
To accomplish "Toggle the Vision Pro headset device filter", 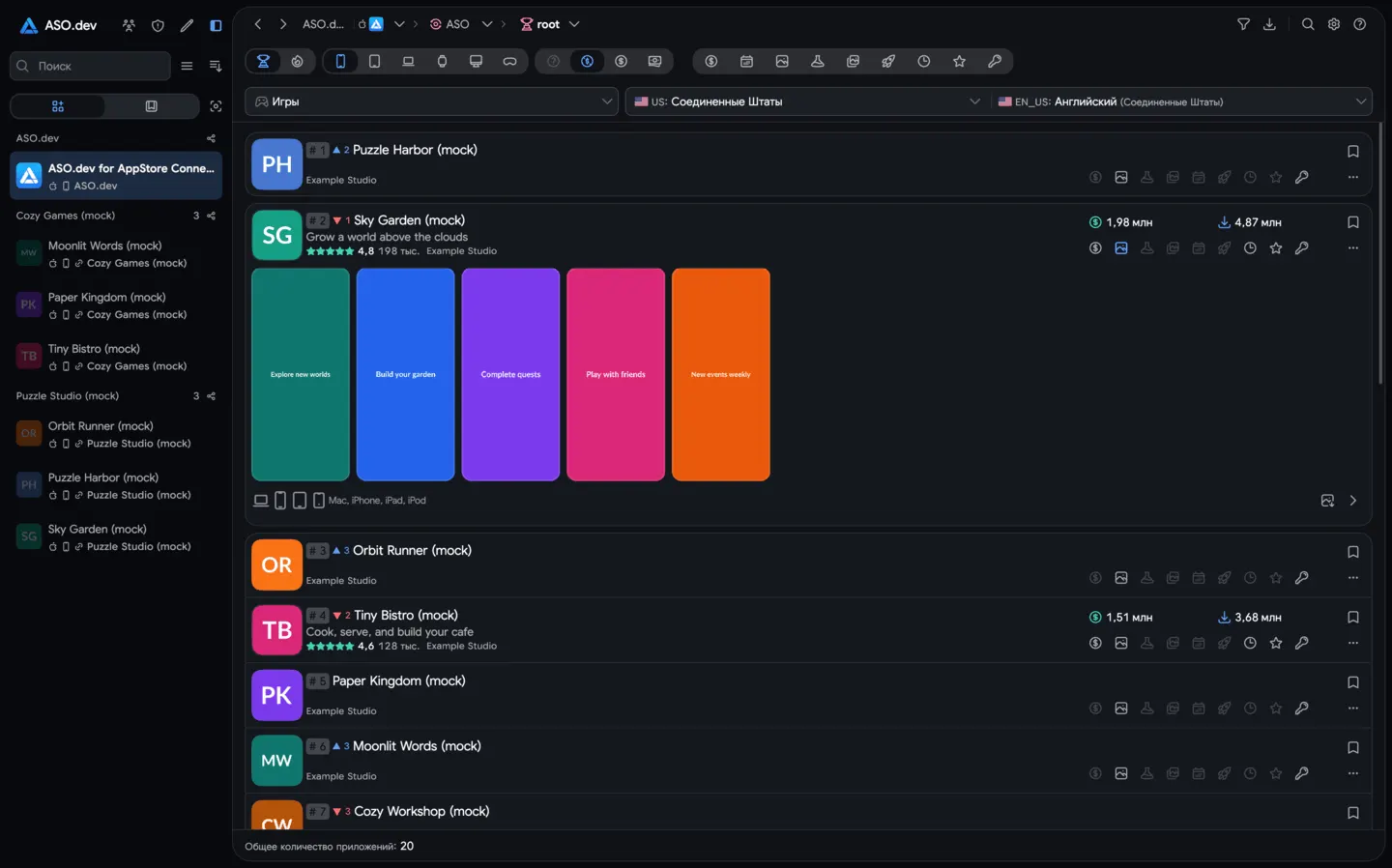I will 509,61.
